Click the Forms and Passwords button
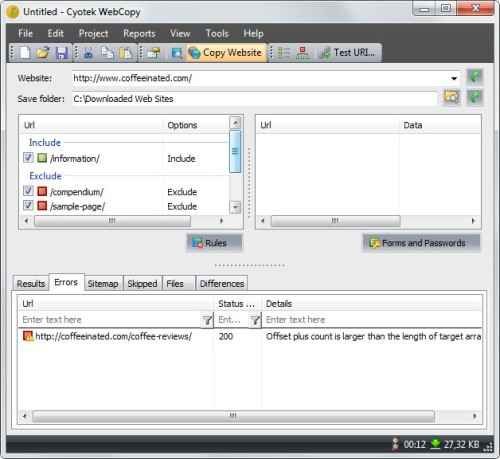The image size is (500, 459). coord(422,243)
